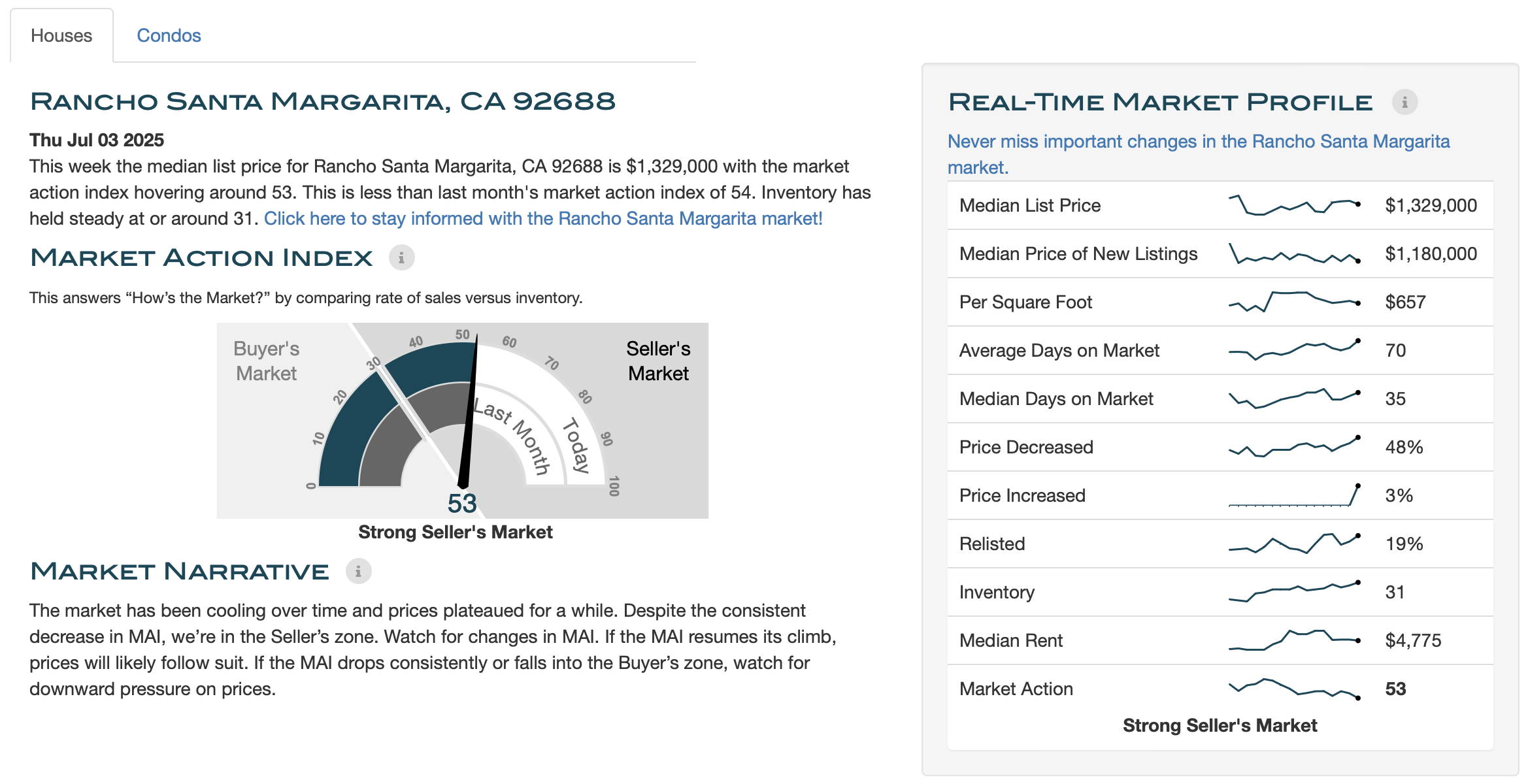The image size is (1528, 784).
Task: Click the Median Days on Market sparkline
Action: pyautogui.click(x=1294, y=399)
